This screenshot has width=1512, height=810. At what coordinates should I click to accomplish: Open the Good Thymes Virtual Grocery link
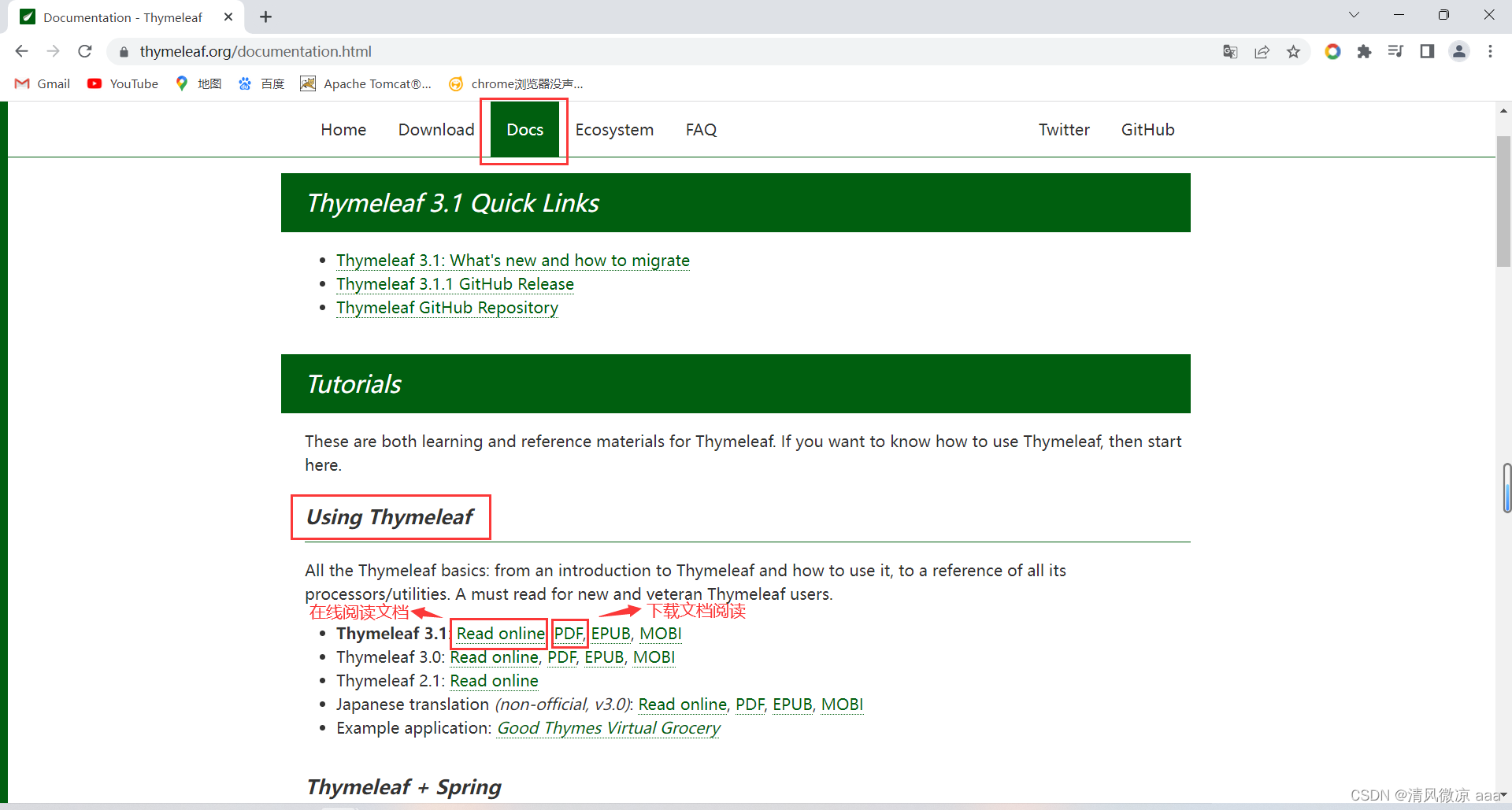(x=609, y=728)
